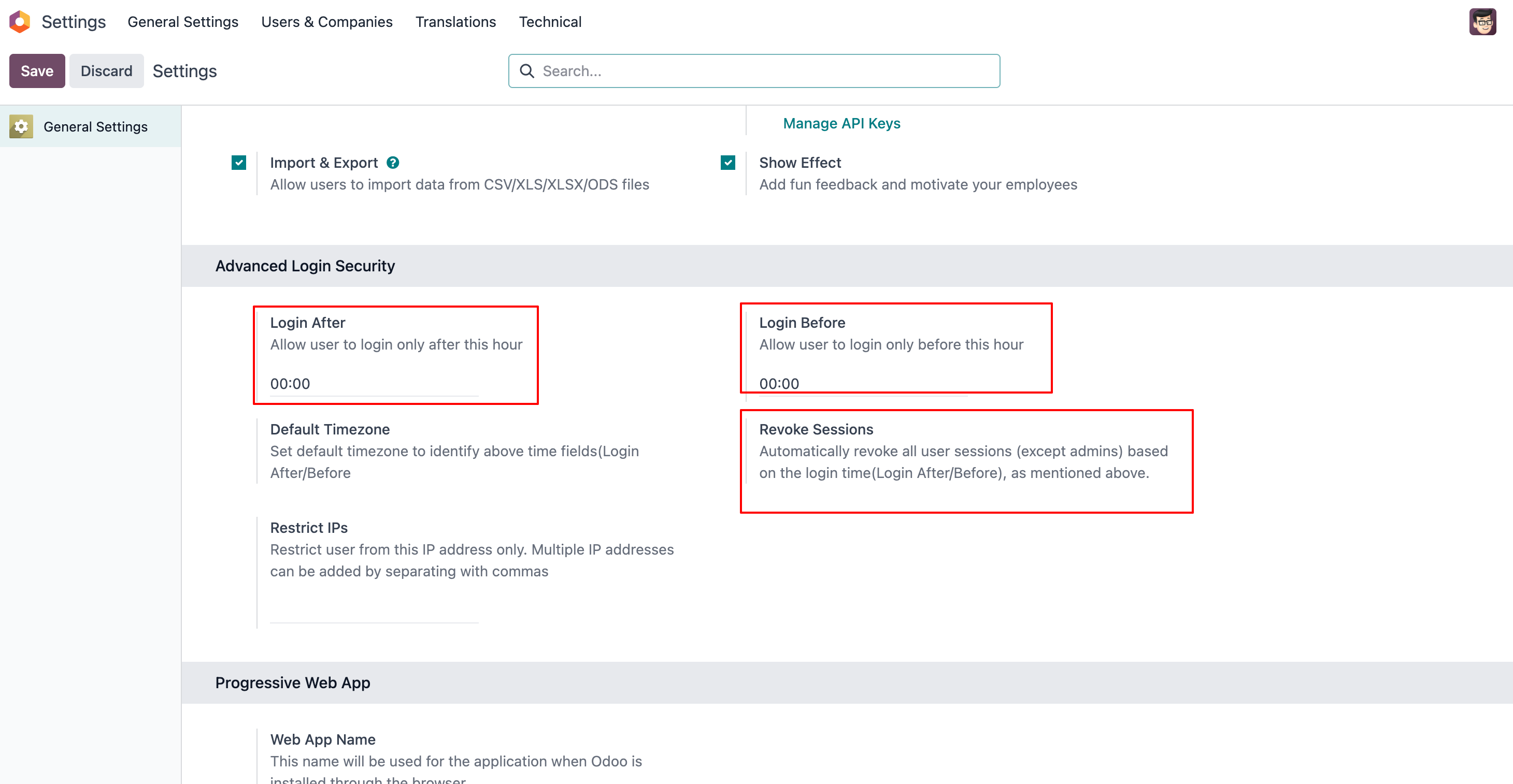Click the Progressive Web App heading
The width and height of the screenshot is (1513, 784).
[x=293, y=683]
